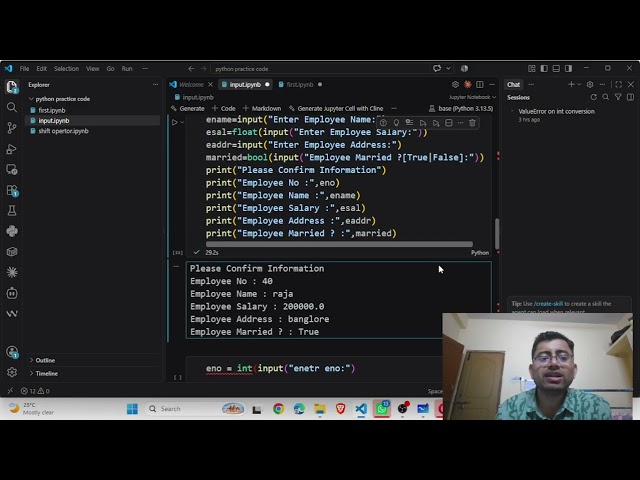Open the Run menu
This screenshot has width=640, height=480.
127,69
